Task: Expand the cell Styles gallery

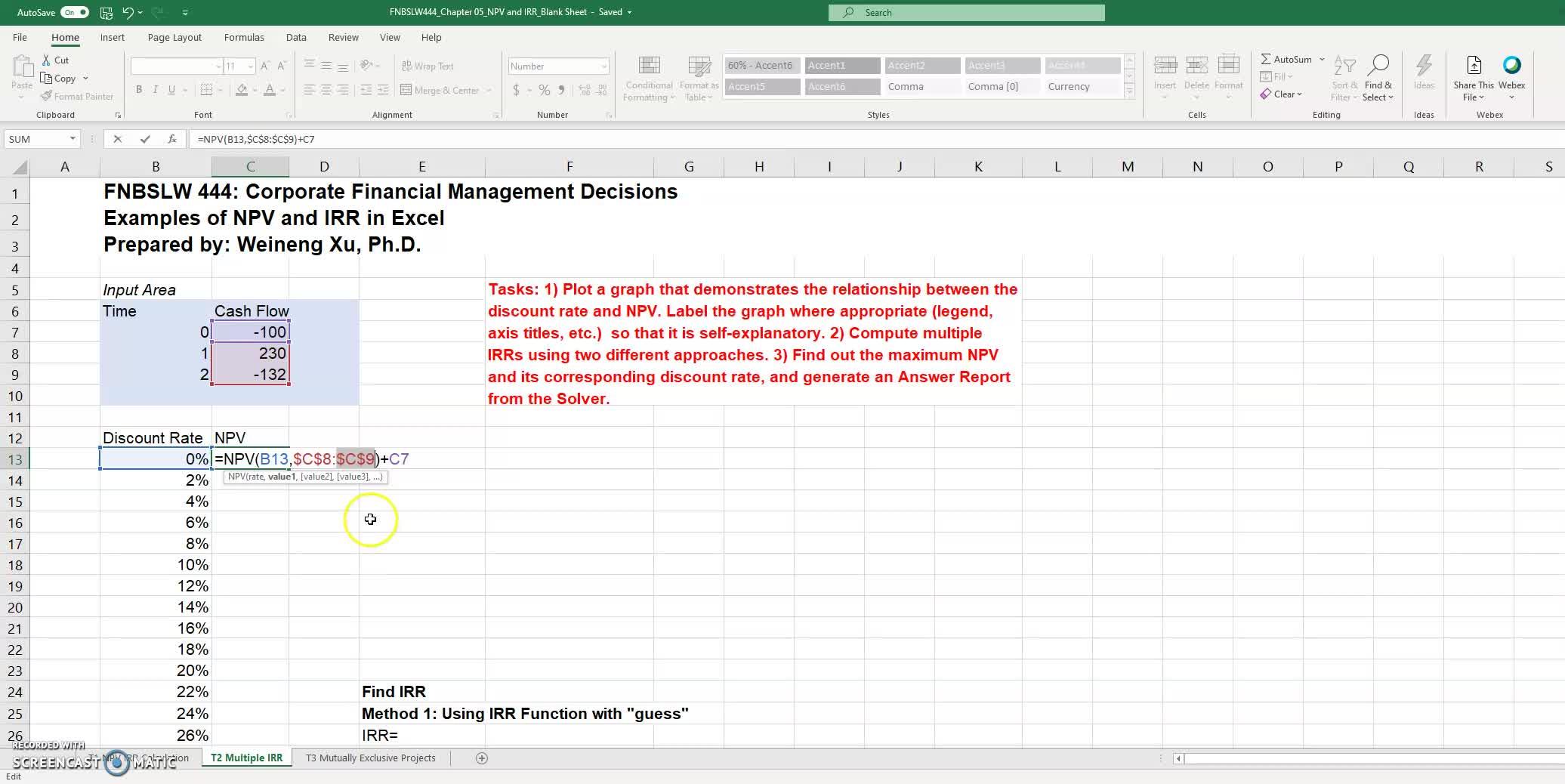Action: coord(1130,91)
